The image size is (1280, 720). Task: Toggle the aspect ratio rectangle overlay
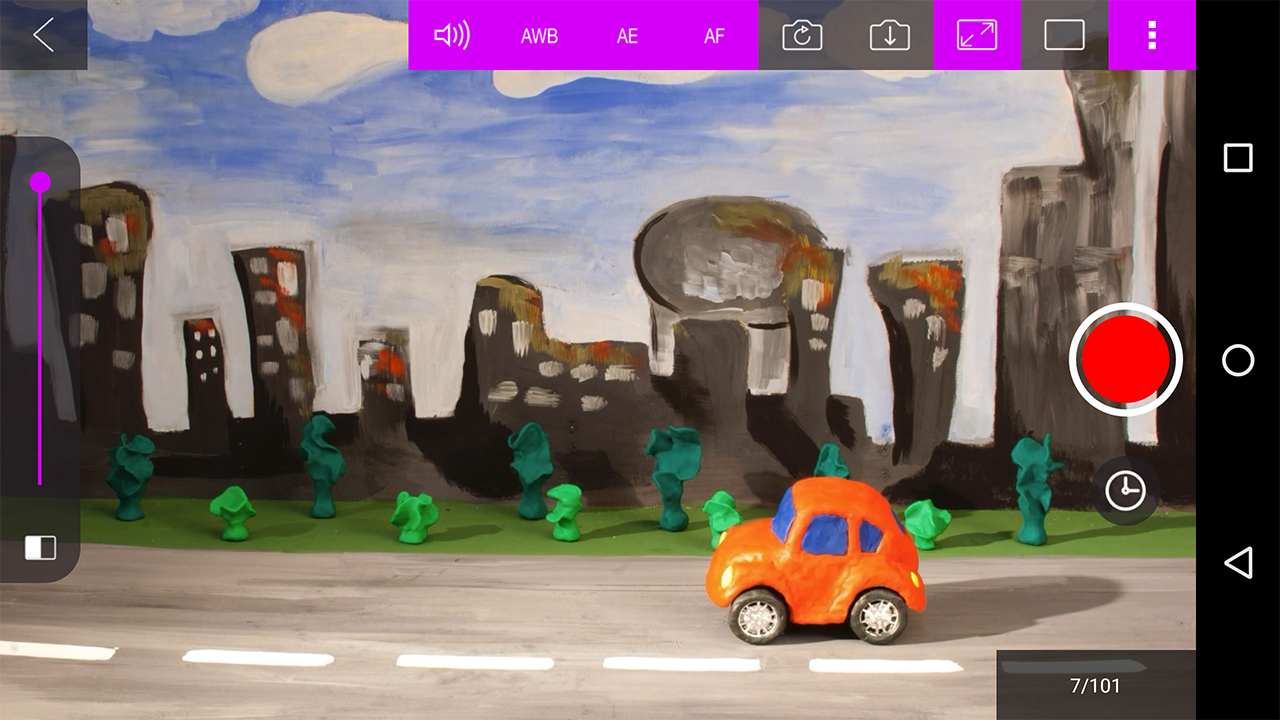point(1064,35)
